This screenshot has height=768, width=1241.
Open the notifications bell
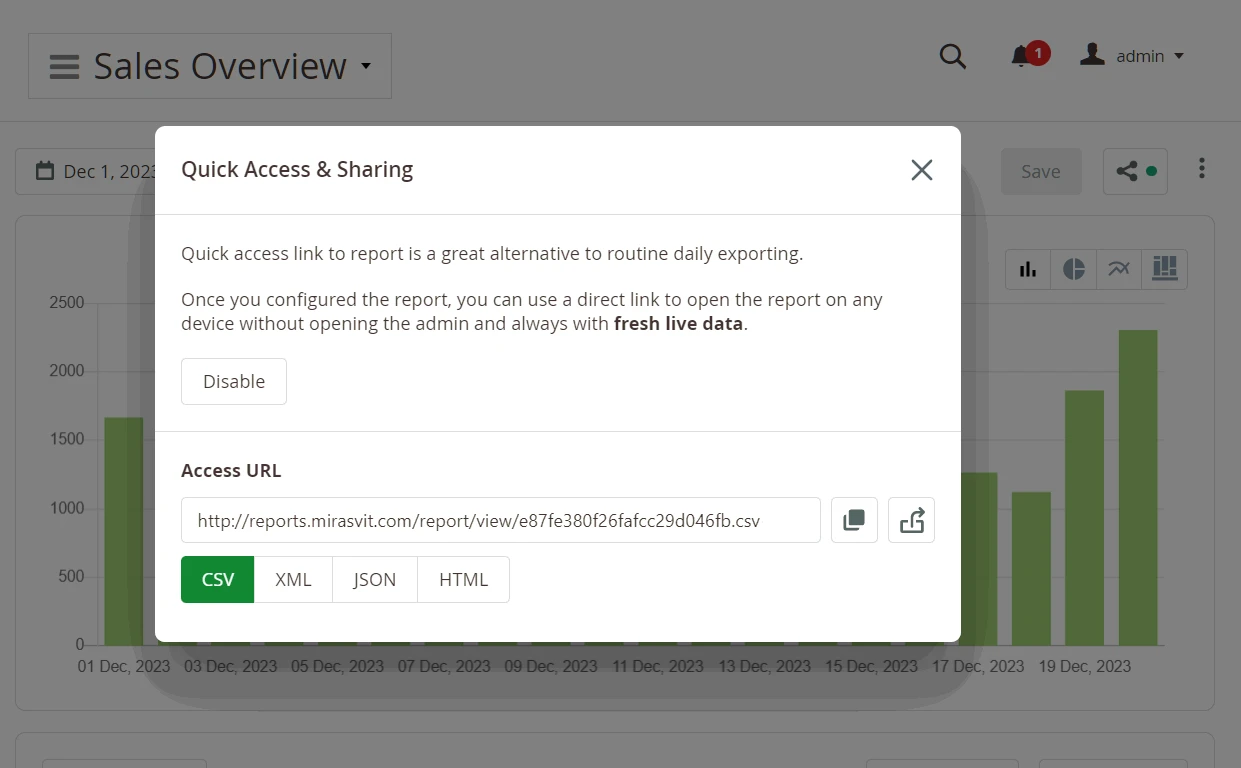click(x=1021, y=56)
